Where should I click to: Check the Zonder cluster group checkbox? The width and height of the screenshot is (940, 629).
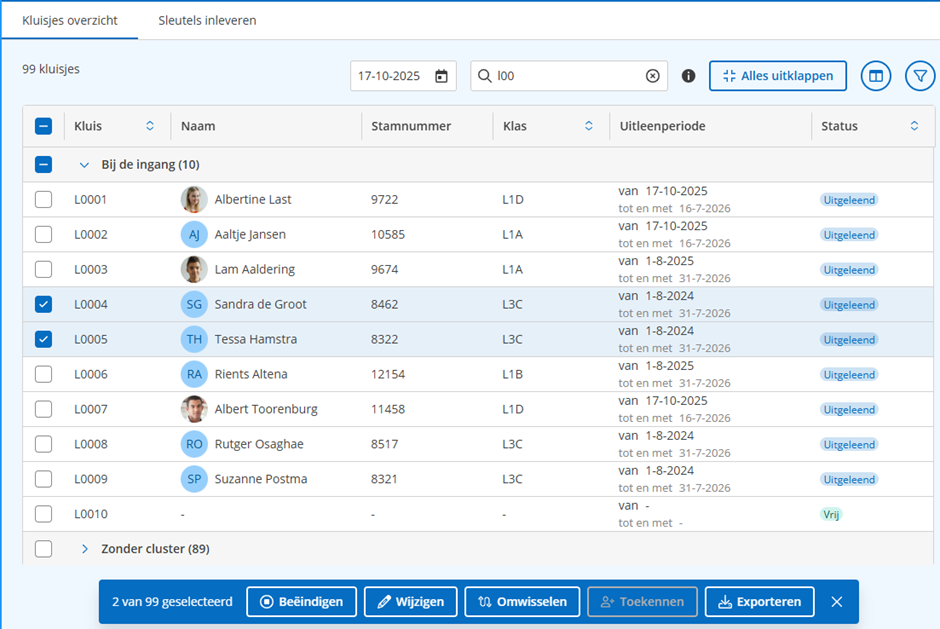pos(43,549)
